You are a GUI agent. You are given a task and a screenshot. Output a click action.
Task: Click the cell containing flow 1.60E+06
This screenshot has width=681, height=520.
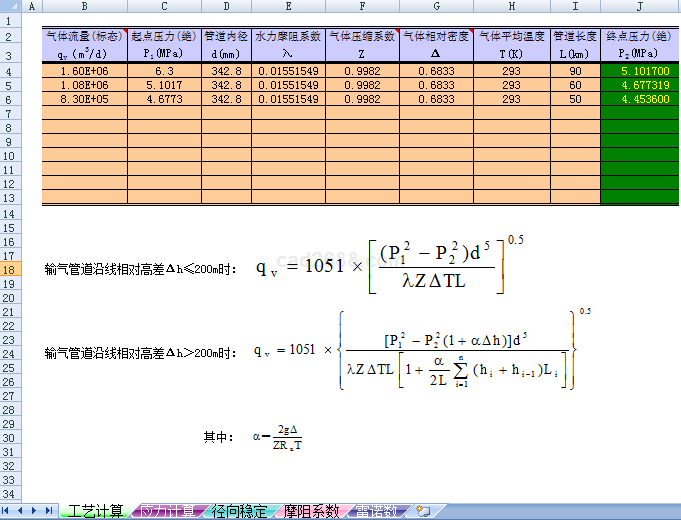[84, 72]
